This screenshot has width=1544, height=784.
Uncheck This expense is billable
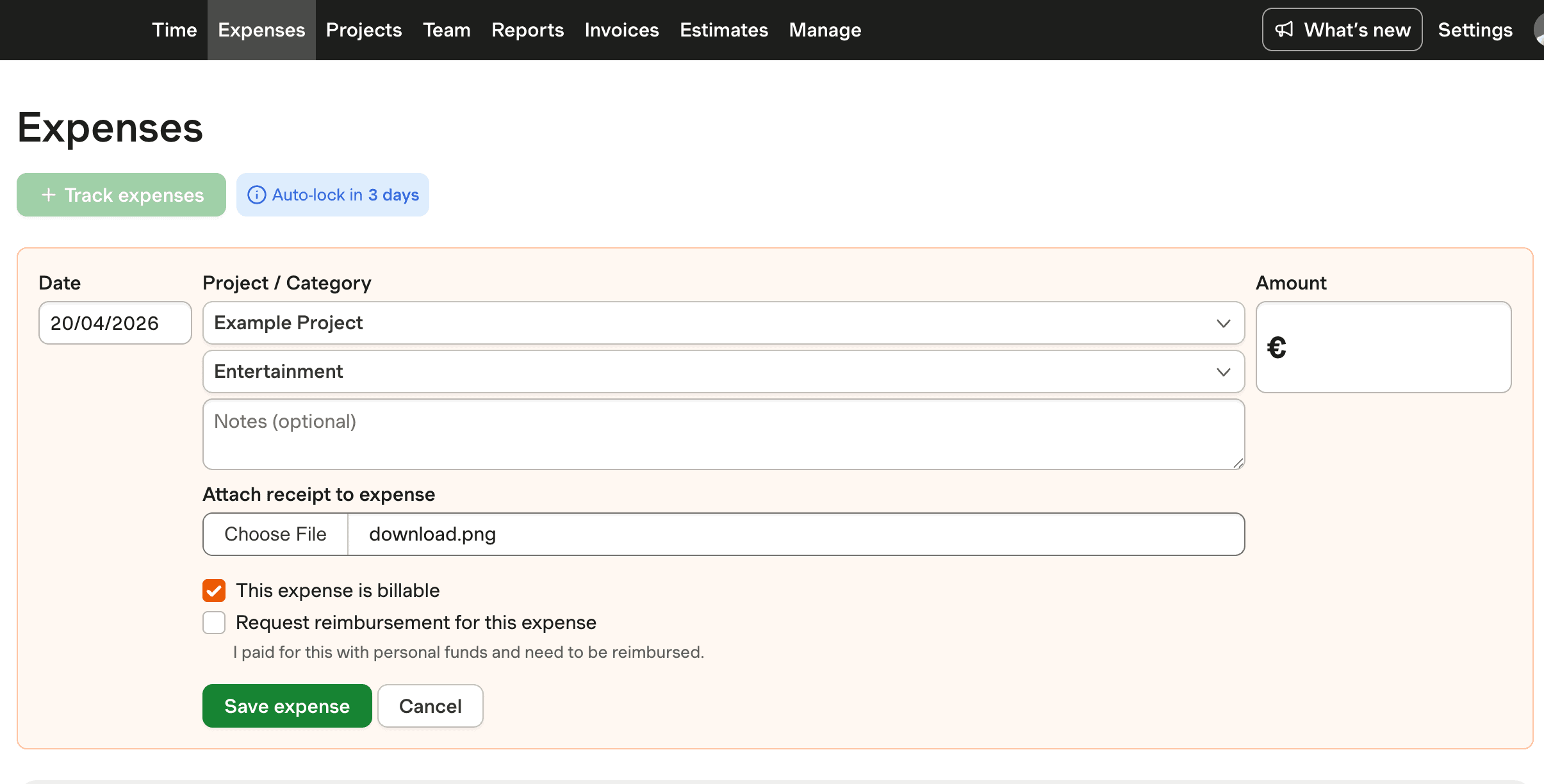[214, 591]
